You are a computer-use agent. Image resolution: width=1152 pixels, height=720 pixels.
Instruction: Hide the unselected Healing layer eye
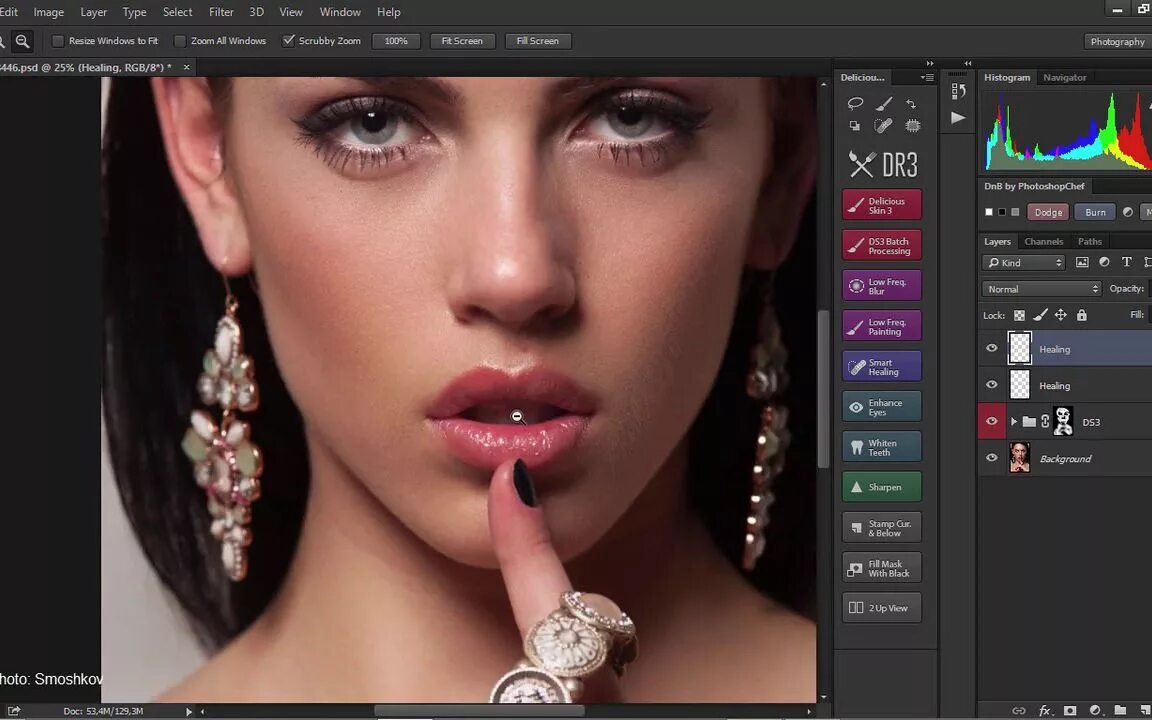tap(991, 384)
